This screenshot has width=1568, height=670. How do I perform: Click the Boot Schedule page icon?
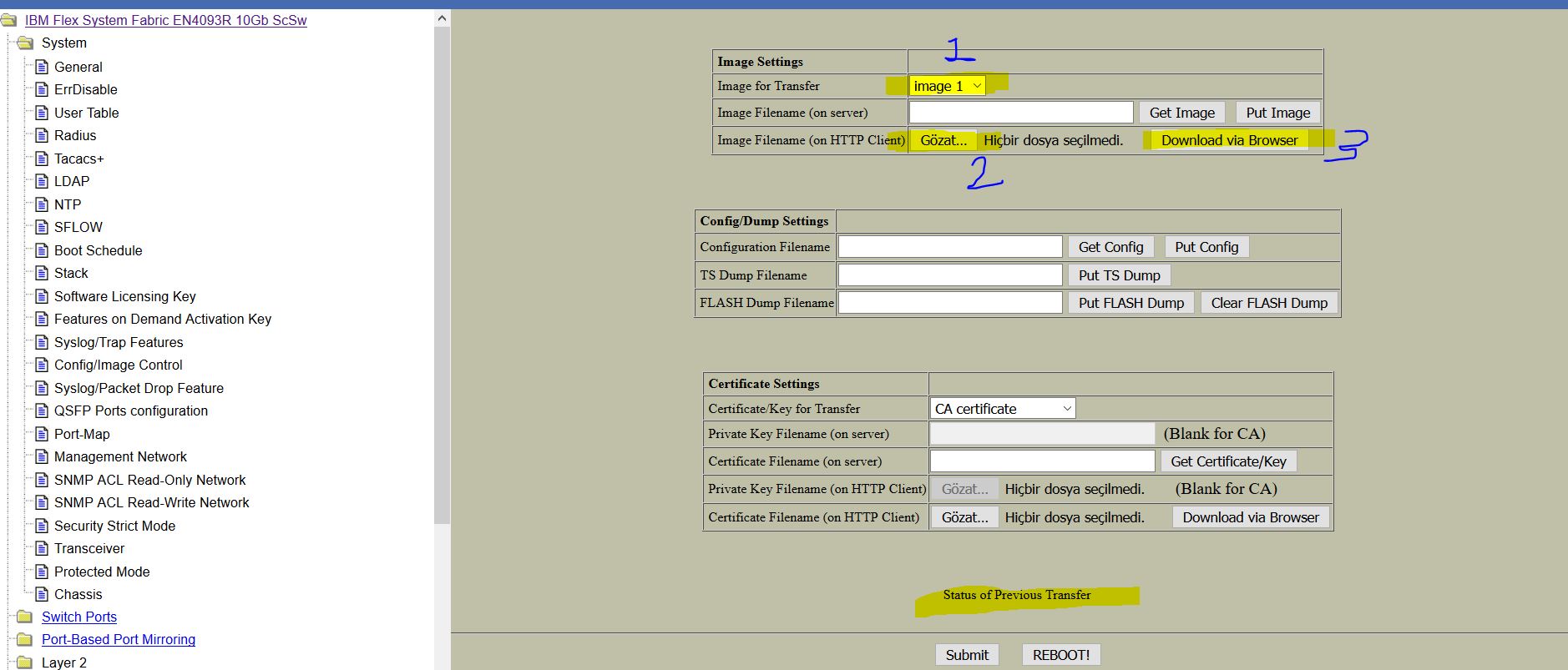pyautogui.click(x=42, y=250)
